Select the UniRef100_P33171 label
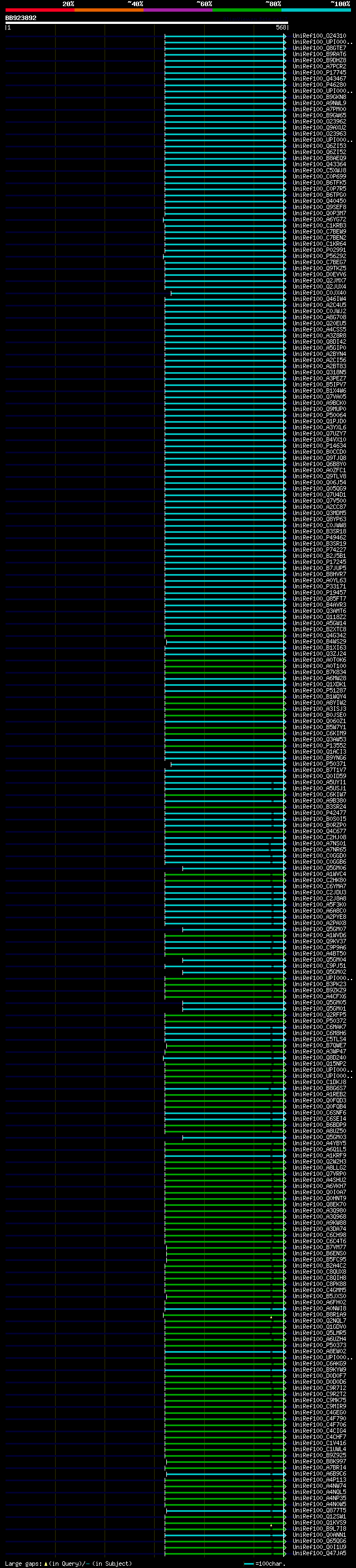The width and height of the screenshot is (356, 1568). click(319, 586)
